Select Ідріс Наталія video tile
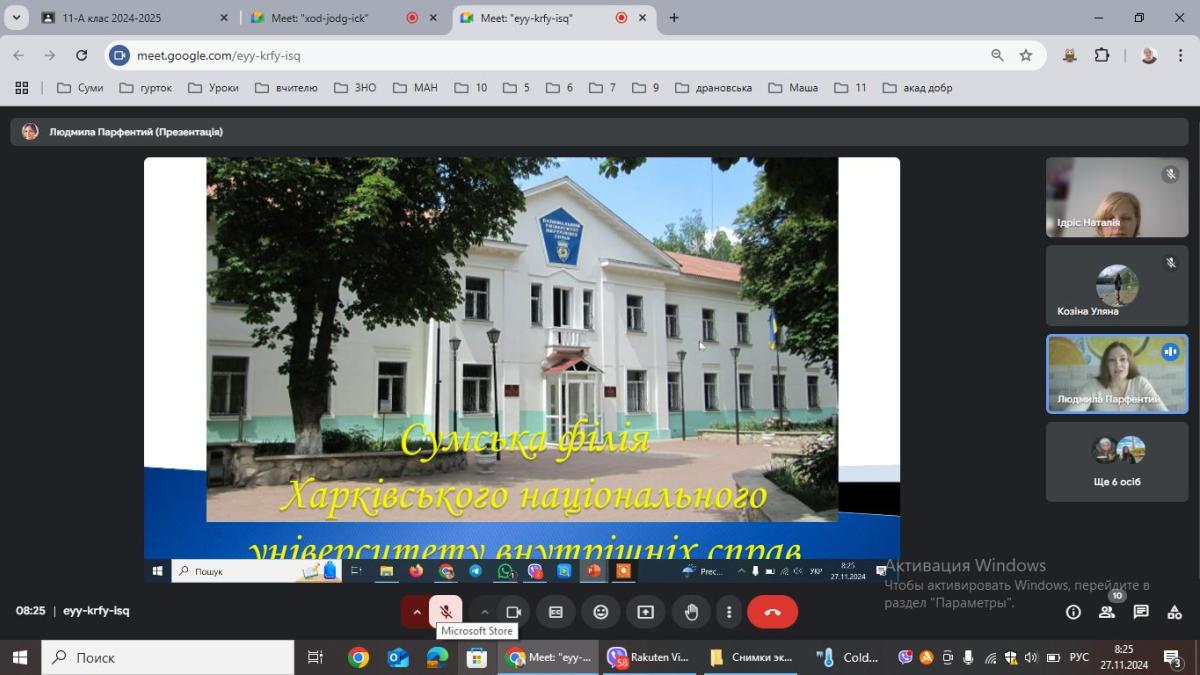This screenshot has height=675, width=1200. (x=1117, y=197)
